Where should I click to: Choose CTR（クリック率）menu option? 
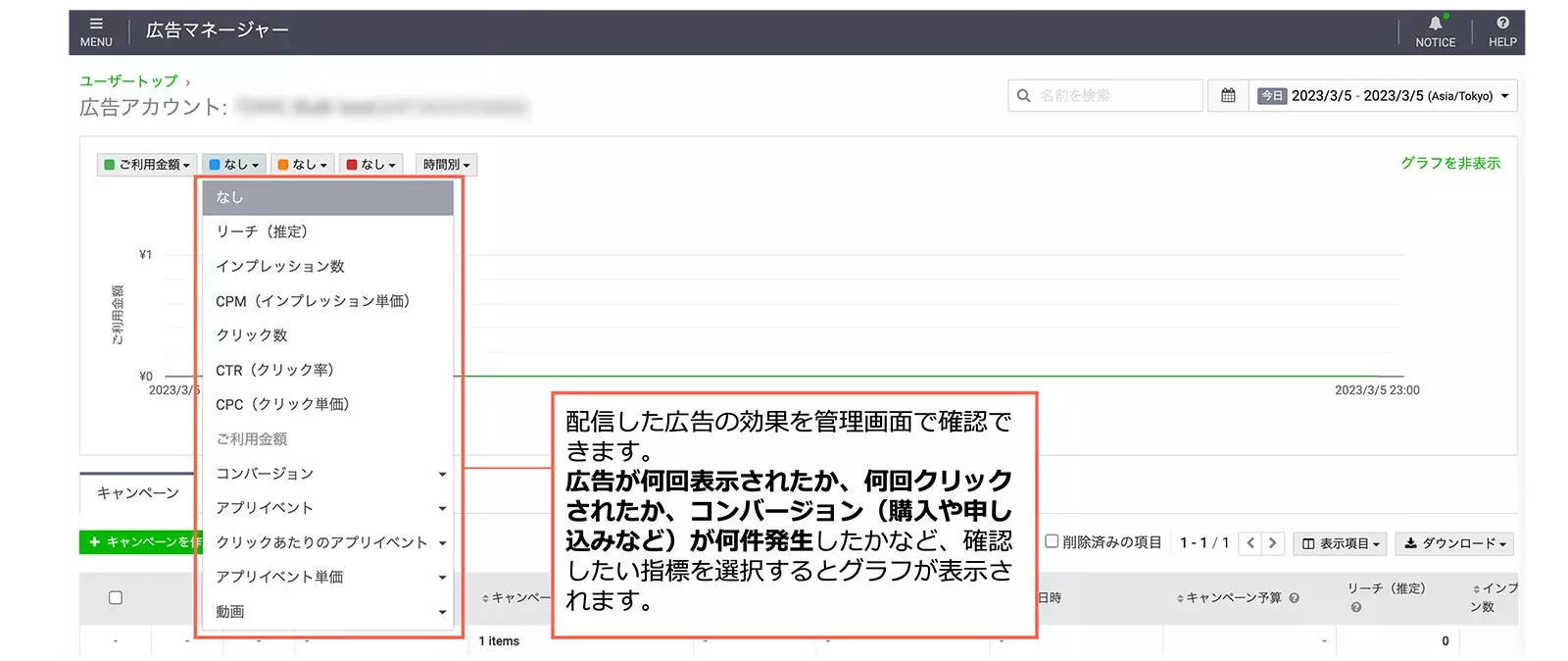click(275, 371)
